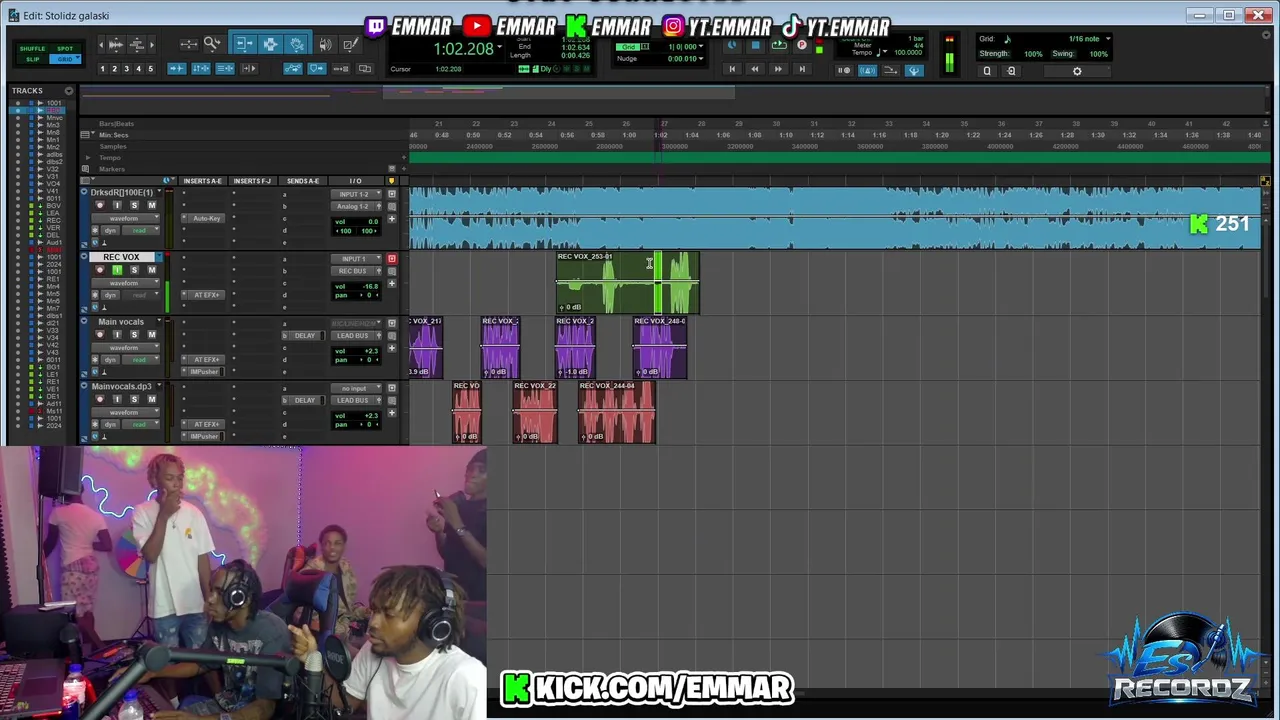Screen dimensions: 1280x720
Task: Select the Trim tool
Action: (x=244, y=44)
